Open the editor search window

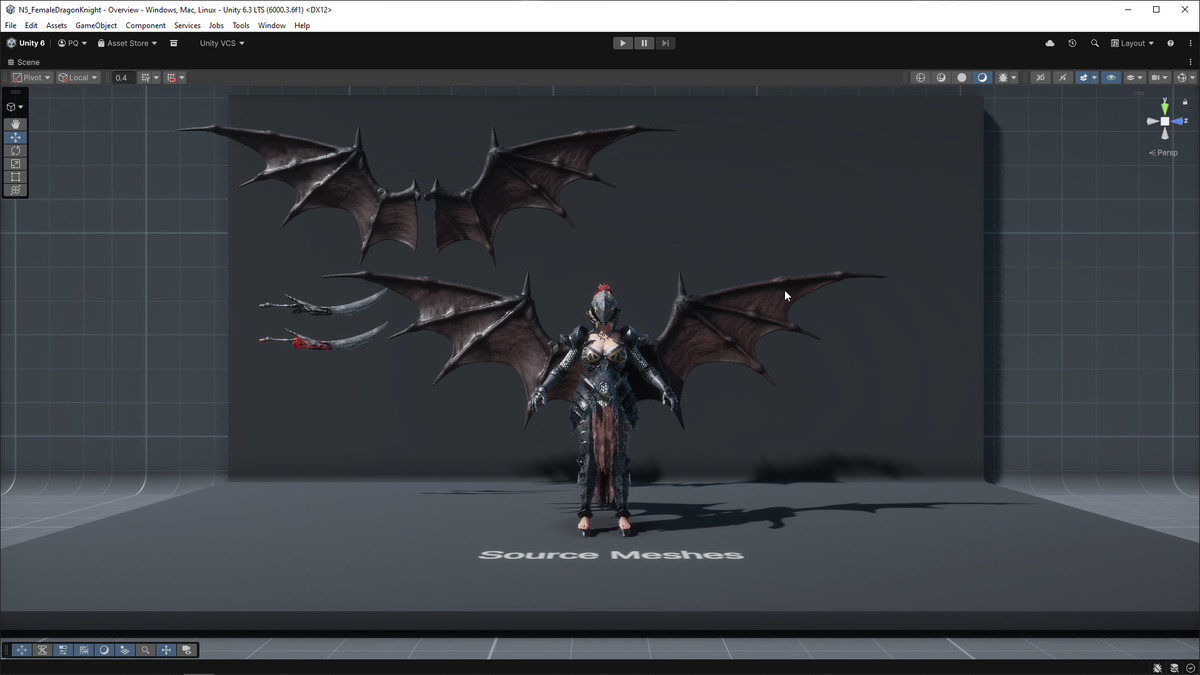point(1094,43)
